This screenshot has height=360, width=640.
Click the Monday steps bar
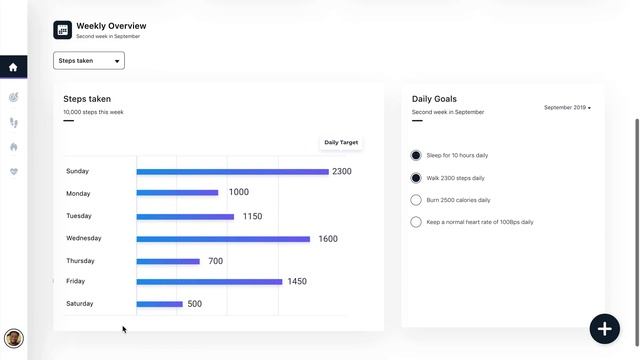click(177, 193)
